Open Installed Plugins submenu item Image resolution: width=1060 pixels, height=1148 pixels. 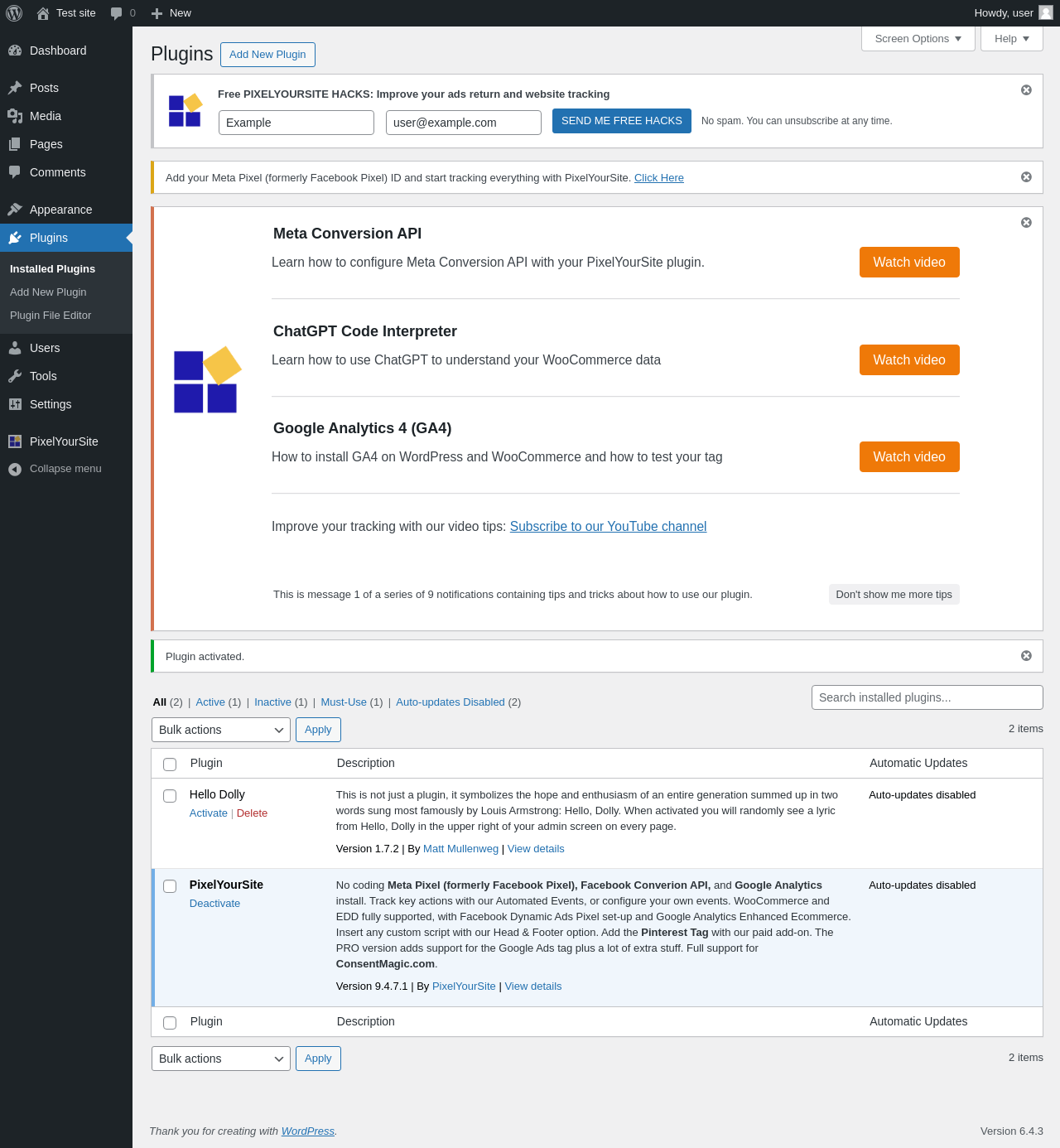tap(52, 268)
